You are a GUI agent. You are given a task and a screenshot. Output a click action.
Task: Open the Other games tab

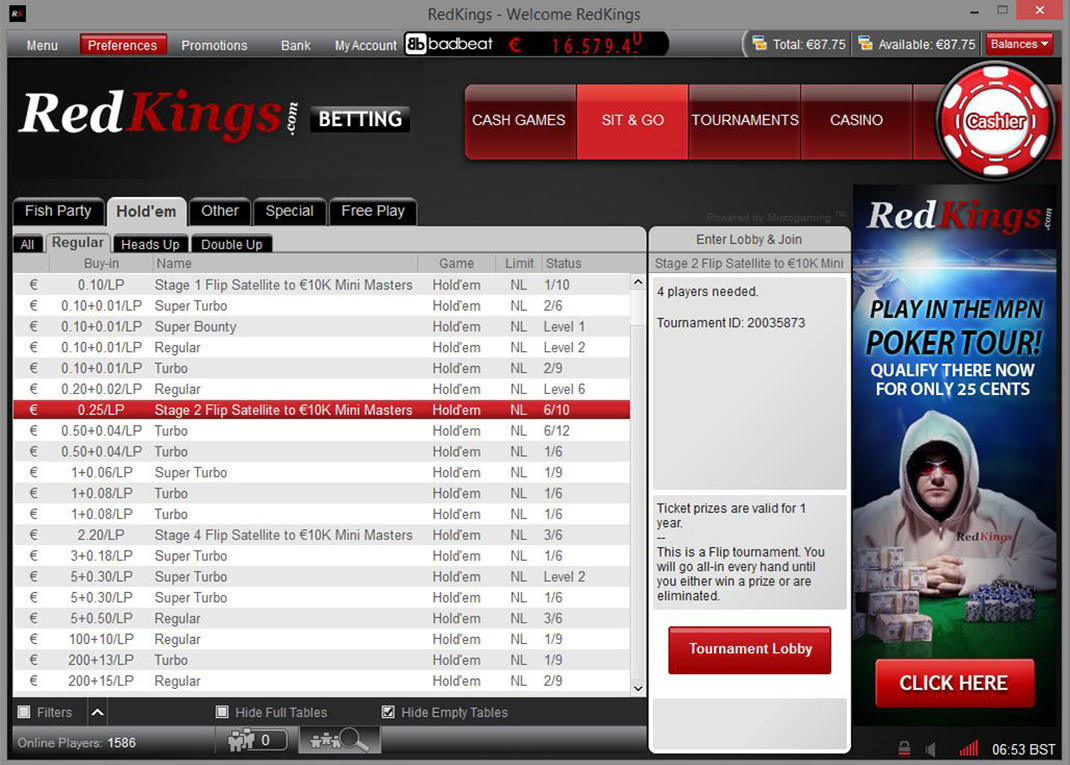point(220,211)
